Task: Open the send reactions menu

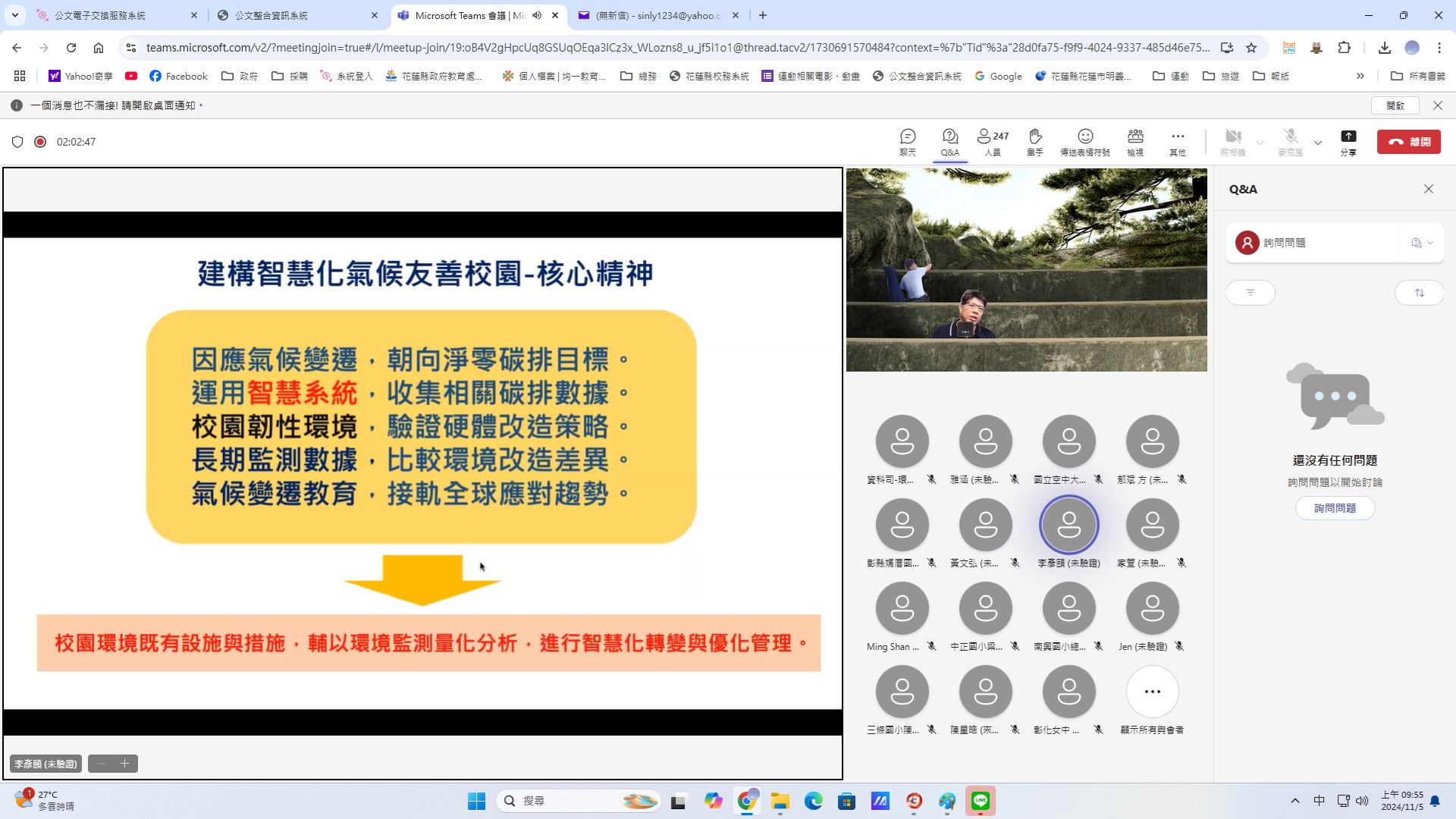Action: (1085, 142)
